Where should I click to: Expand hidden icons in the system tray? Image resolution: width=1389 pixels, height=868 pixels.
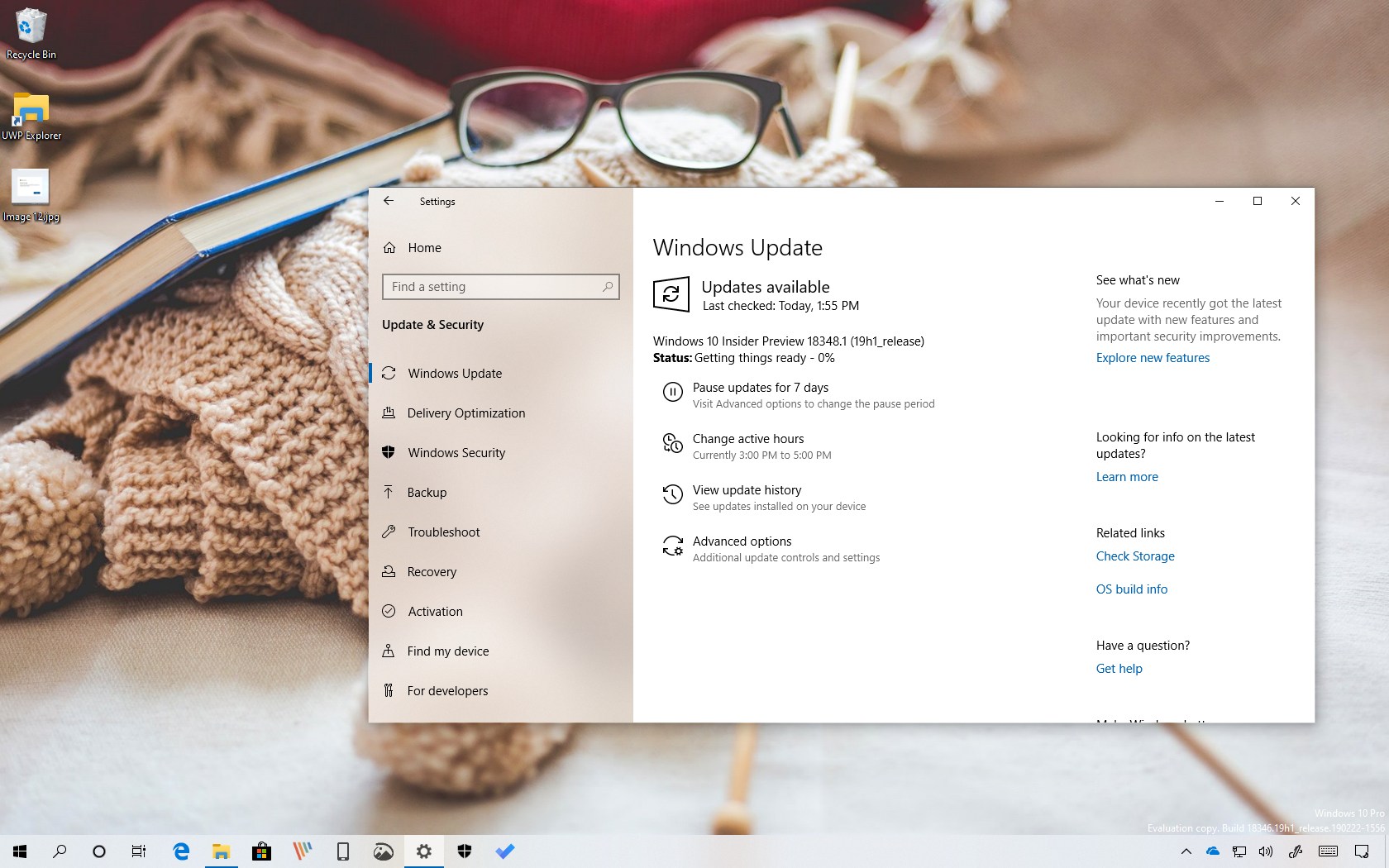click(1186, 851)
